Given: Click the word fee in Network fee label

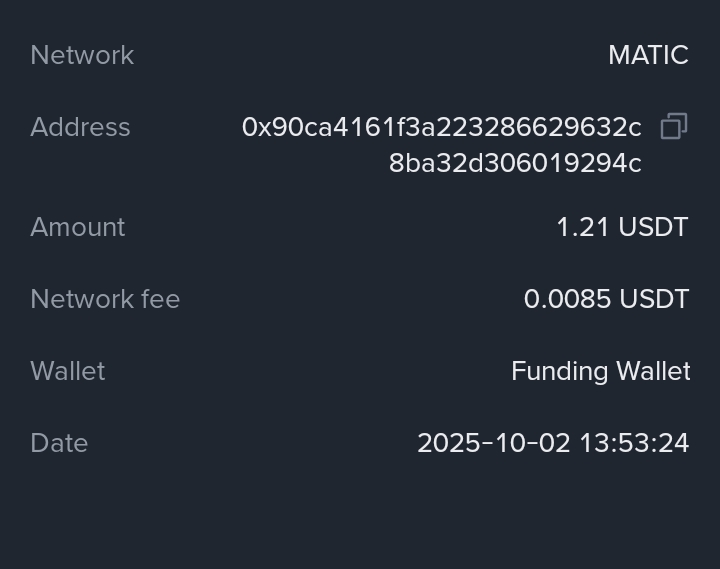Looking at the screenshot, I should tap(161, 299).
